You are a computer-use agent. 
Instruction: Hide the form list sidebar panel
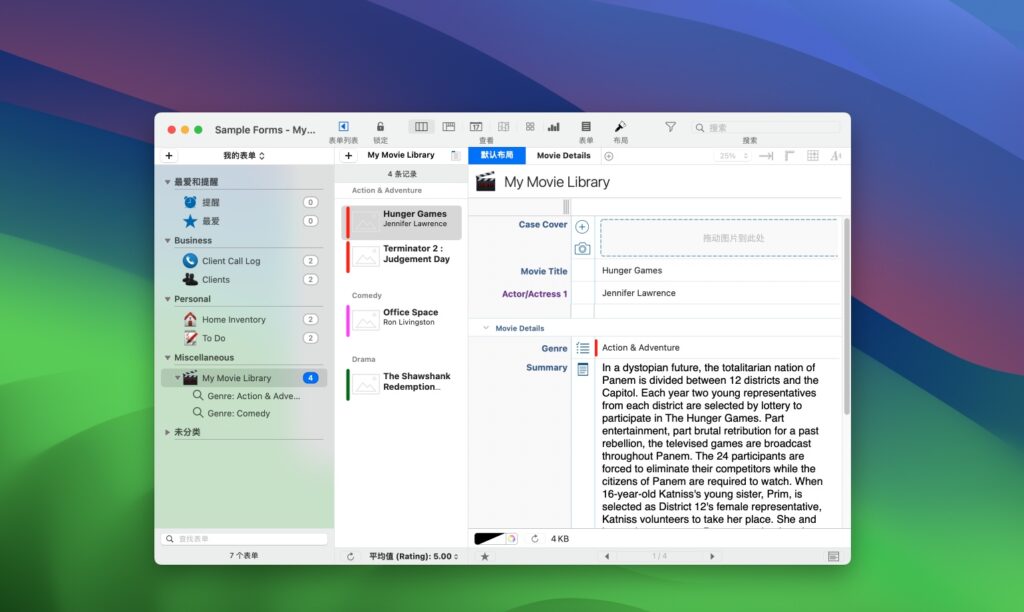(343, 127)
